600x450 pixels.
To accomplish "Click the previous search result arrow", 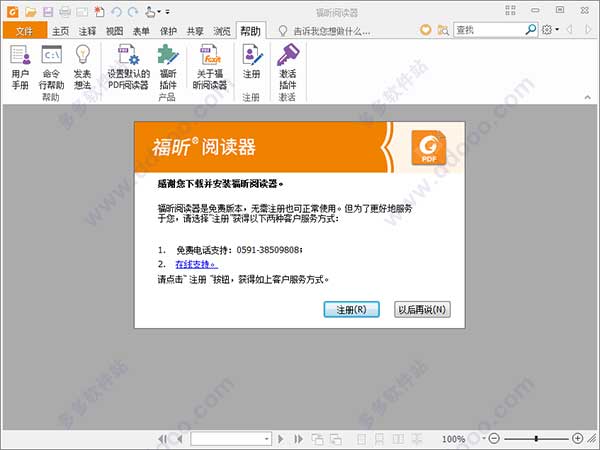I will 570,29.
